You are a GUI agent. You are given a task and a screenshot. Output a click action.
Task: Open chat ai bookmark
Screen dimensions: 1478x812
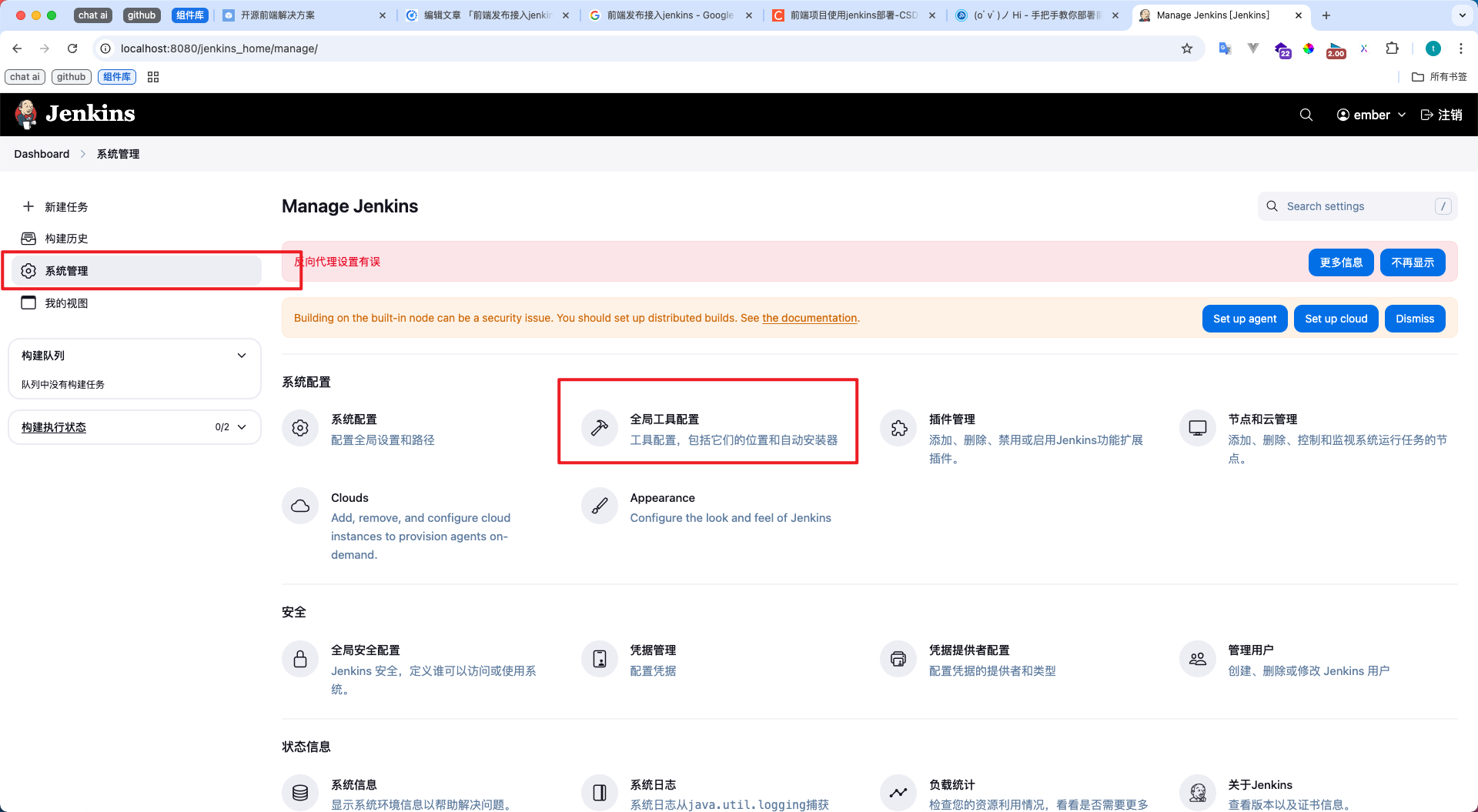click(25, 77)
